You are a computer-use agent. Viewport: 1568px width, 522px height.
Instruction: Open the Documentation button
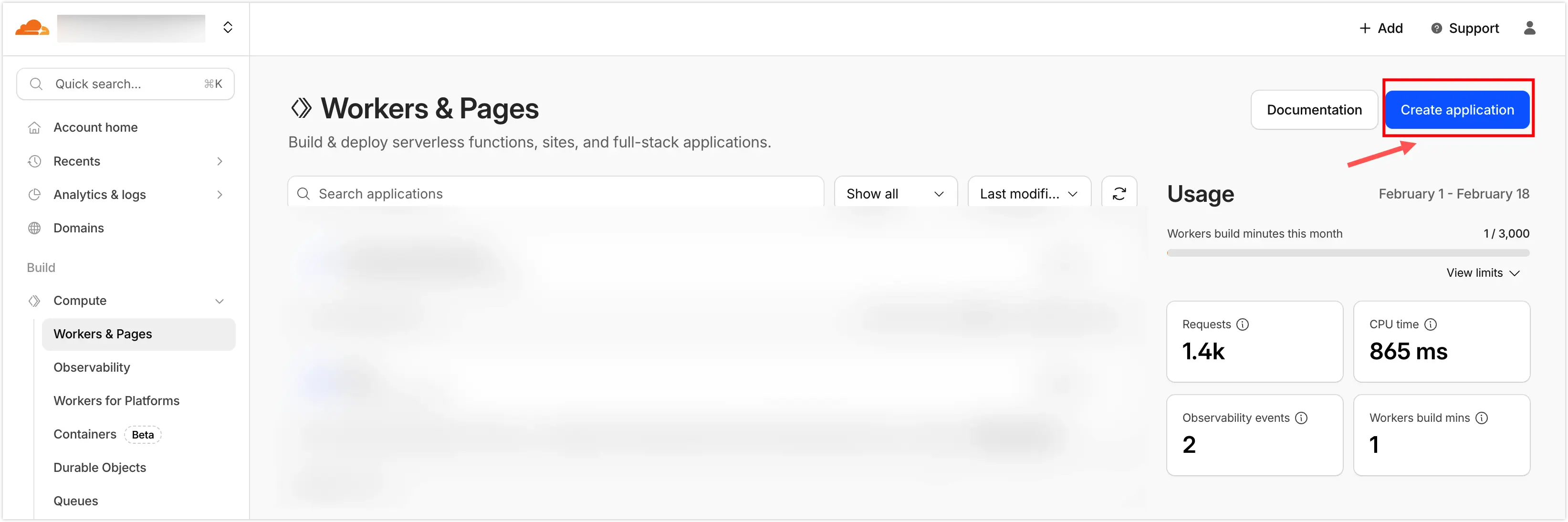(x=1314, y=110)
